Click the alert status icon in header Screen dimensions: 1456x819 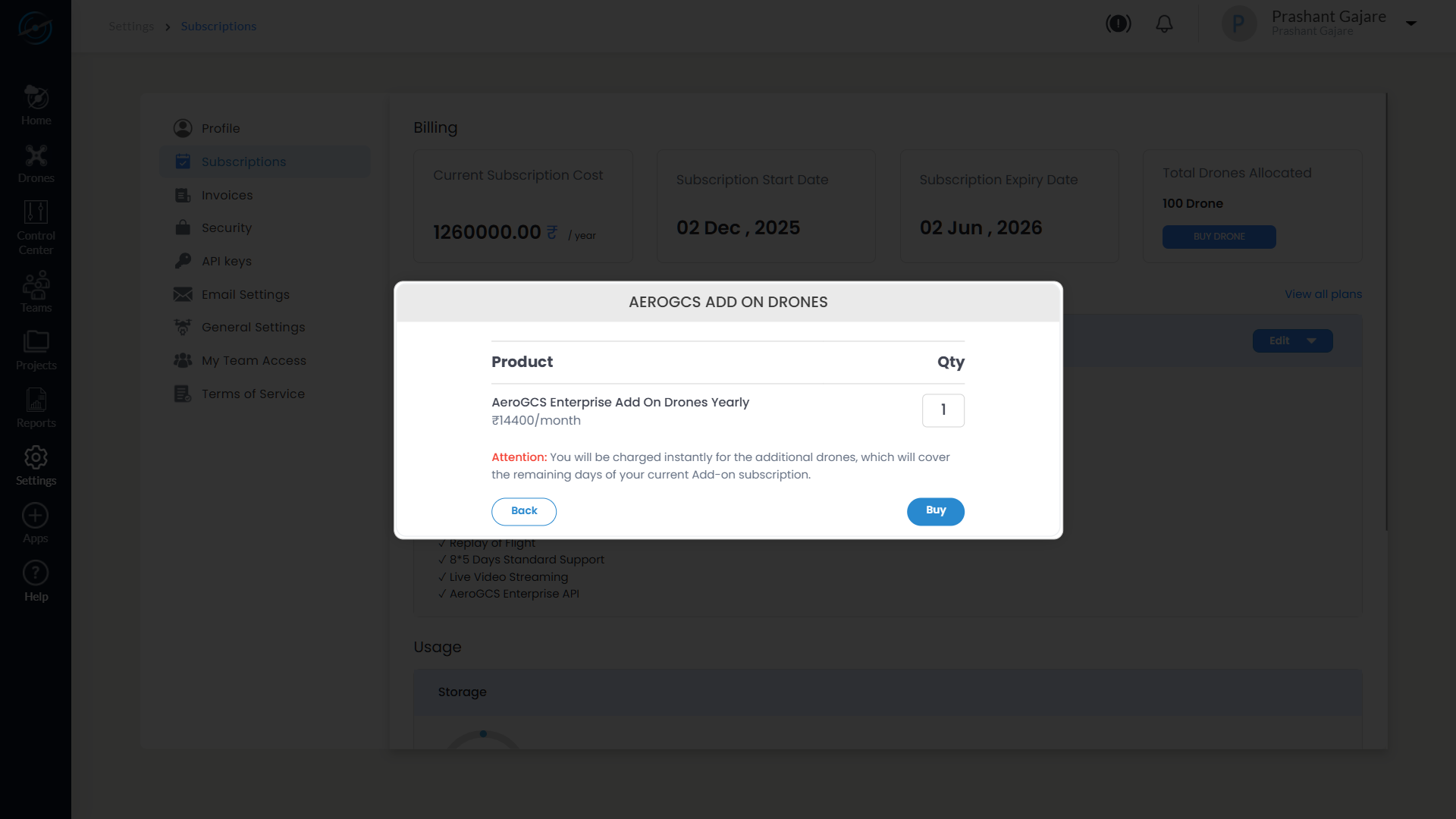(1118, 24)
